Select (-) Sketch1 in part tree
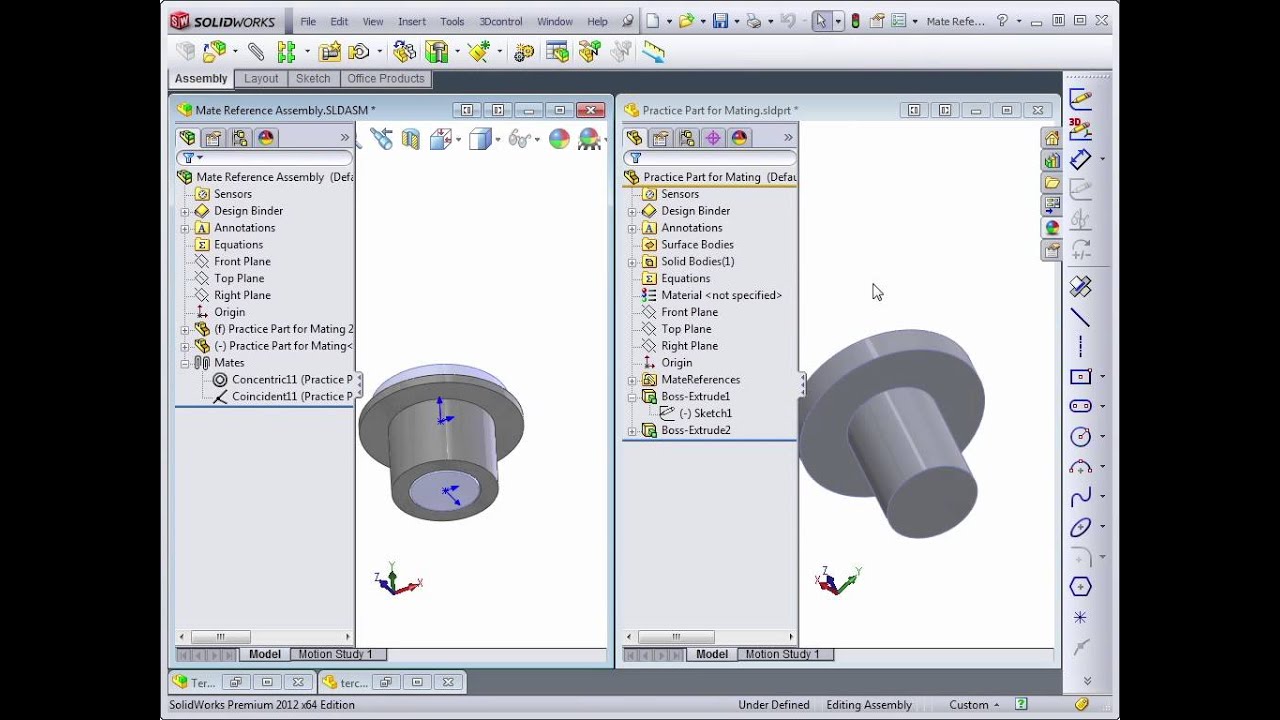This screenshot has height=720, width=1280. pos(695,413)
